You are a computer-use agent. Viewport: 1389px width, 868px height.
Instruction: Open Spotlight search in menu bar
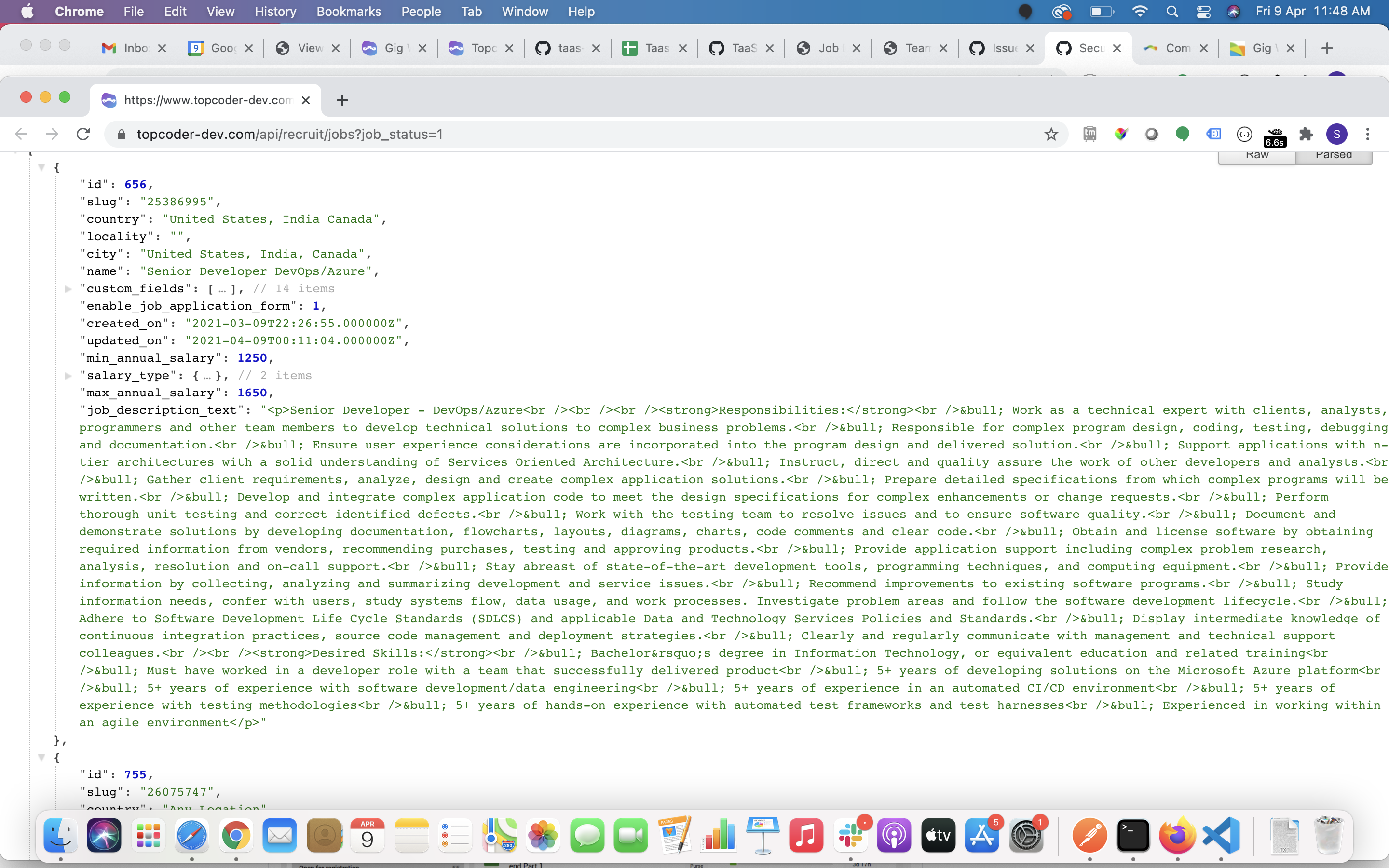[x=1172, y=12]
